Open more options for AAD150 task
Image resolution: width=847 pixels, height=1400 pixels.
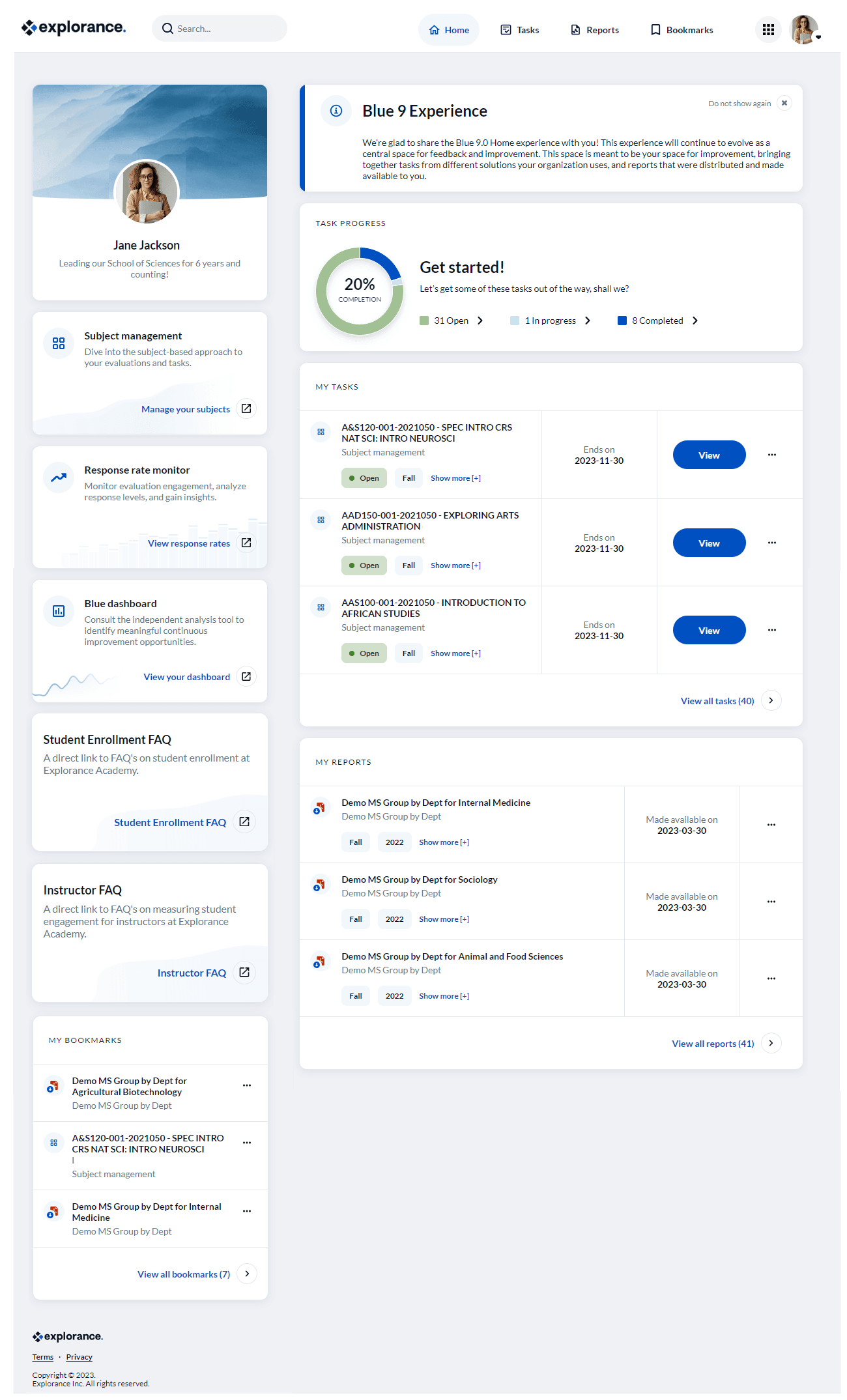[x=772, y=543]
